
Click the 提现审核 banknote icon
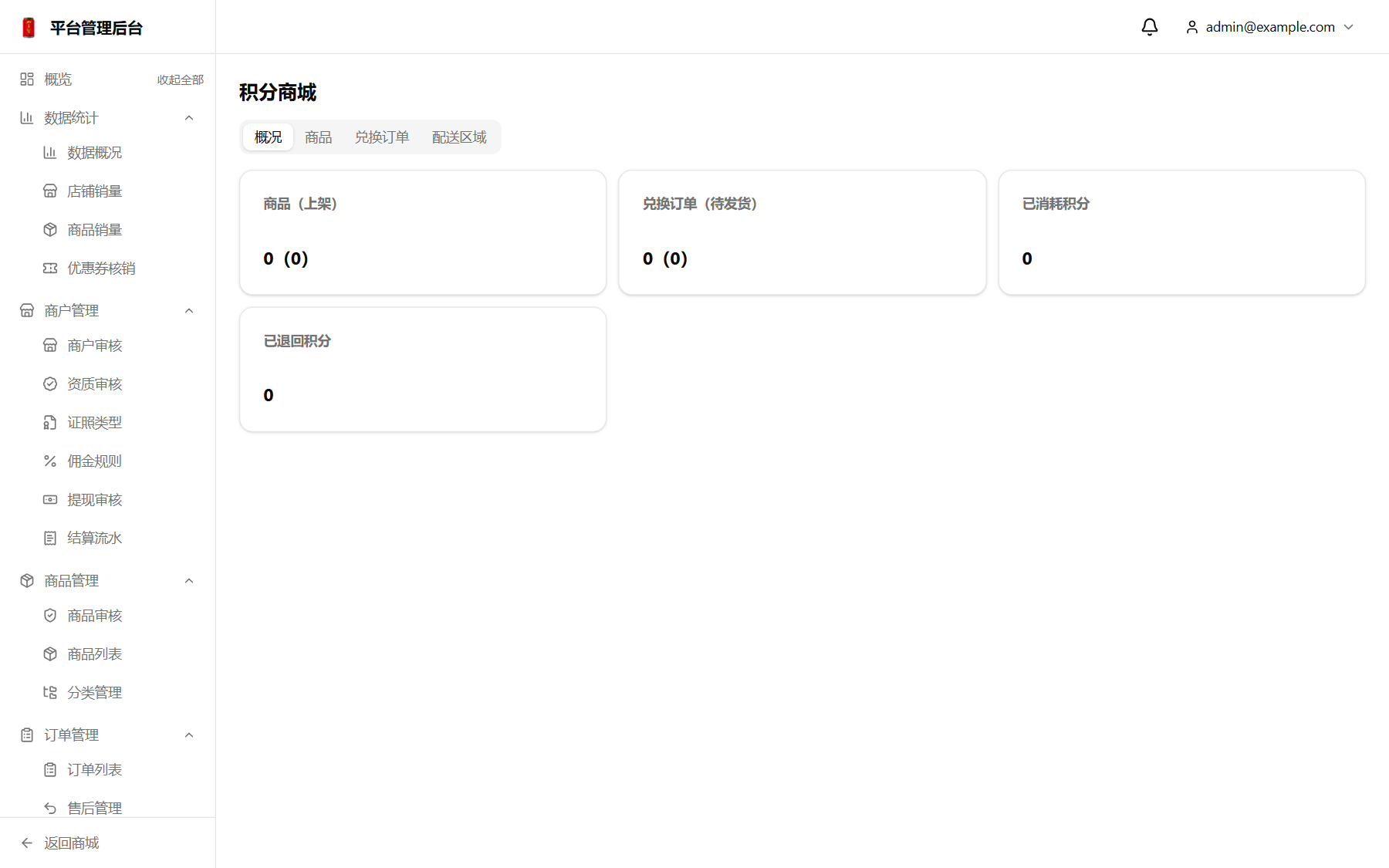coord(50,499)
